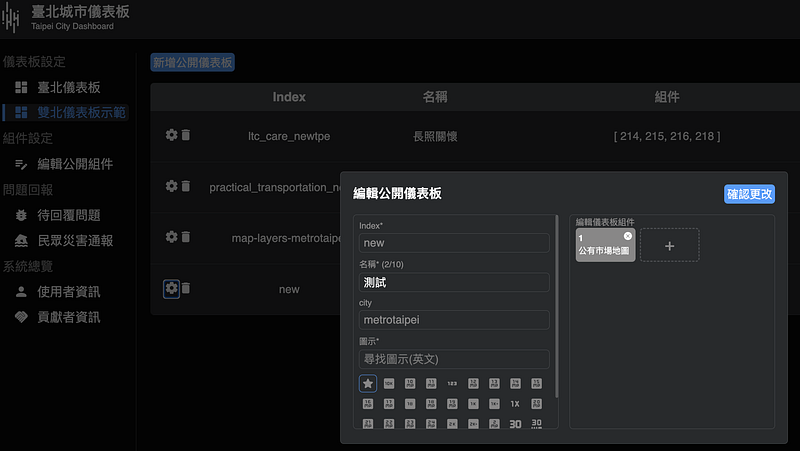This screenshot has width=800, height=451.
Task: Click the 組件 column header
Action: [667, 97]
